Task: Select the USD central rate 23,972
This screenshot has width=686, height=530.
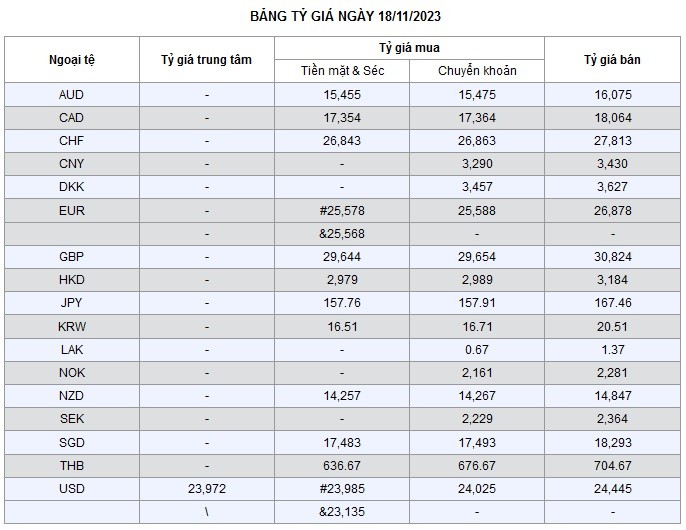Action: click(x=206, y=488)
